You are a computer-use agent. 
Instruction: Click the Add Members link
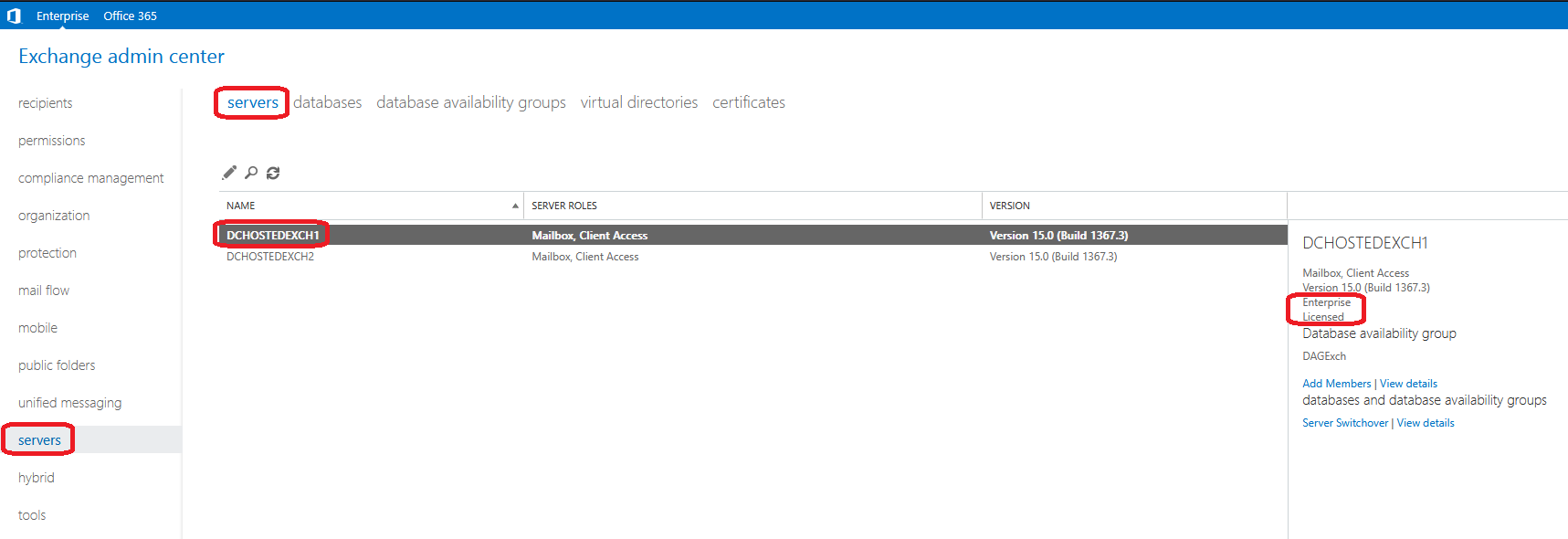click(1336, 384)
